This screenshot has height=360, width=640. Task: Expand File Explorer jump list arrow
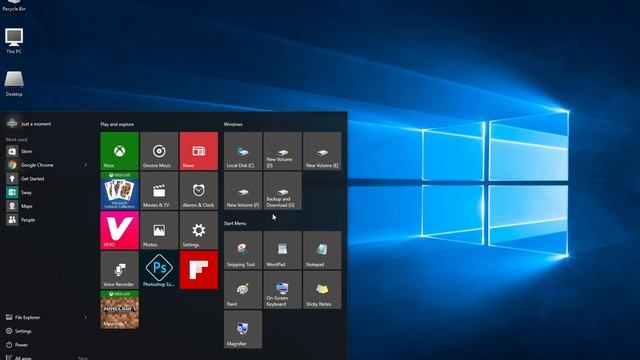pos(85,317)
